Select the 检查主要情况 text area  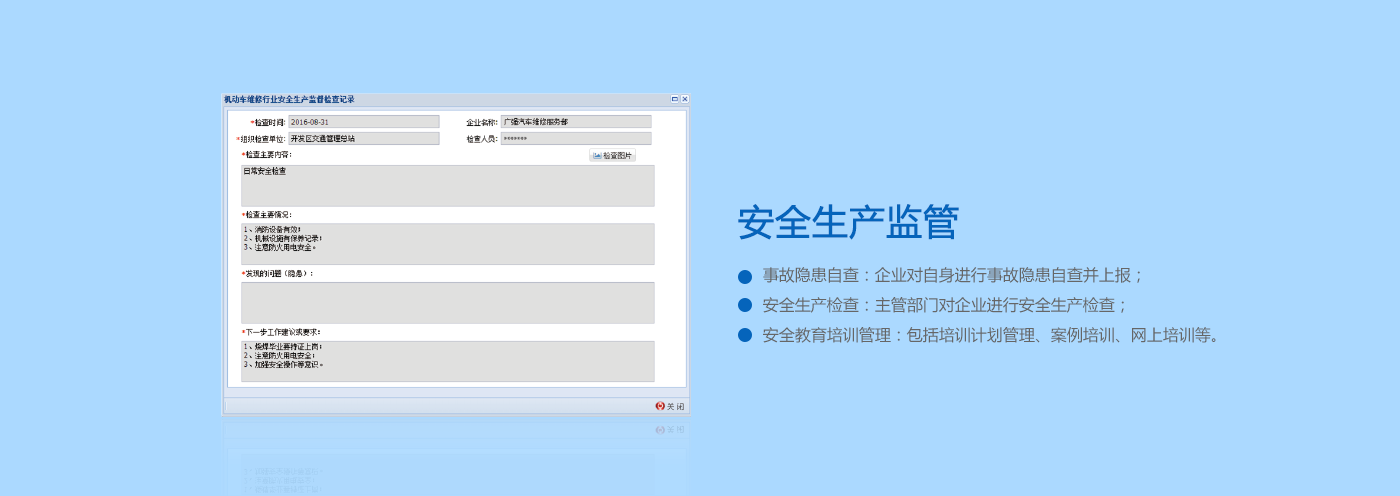pos(447,244)
